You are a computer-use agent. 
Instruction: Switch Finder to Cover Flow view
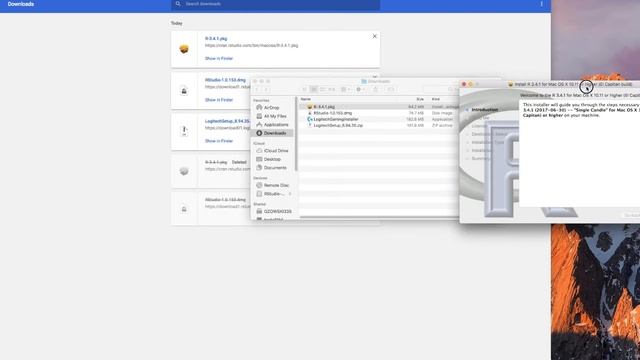(331, 89)
